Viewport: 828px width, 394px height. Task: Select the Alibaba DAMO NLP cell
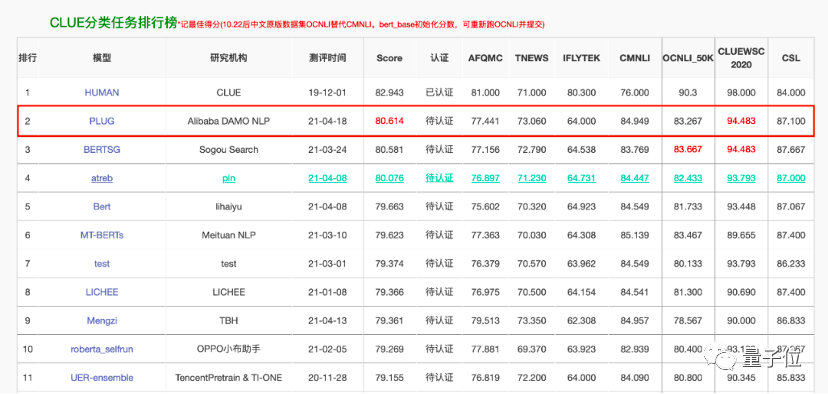tap(229, 121)
